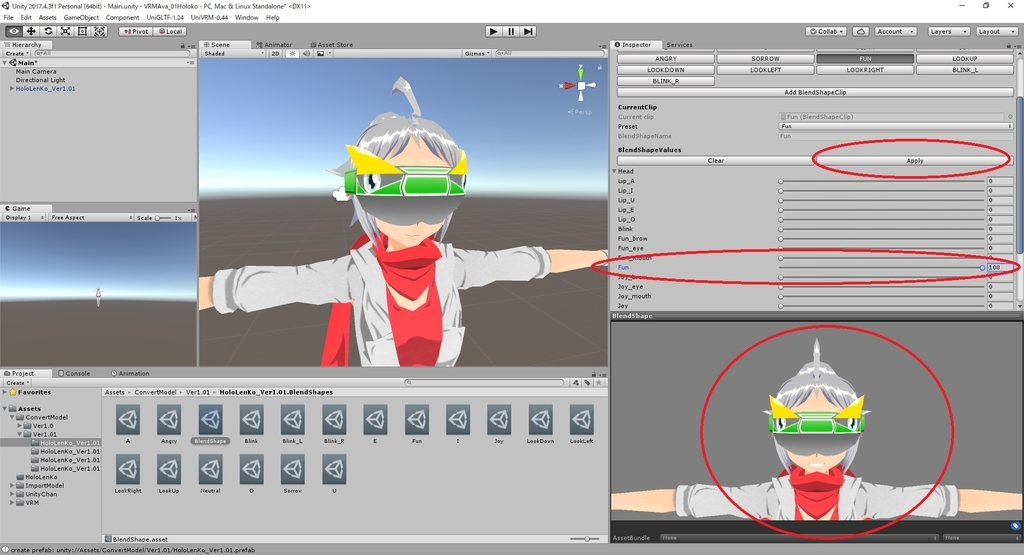Screen dimensions: 1024x555
Task: Select the Sorrow asset icon
Action: [x=293, y=469]
